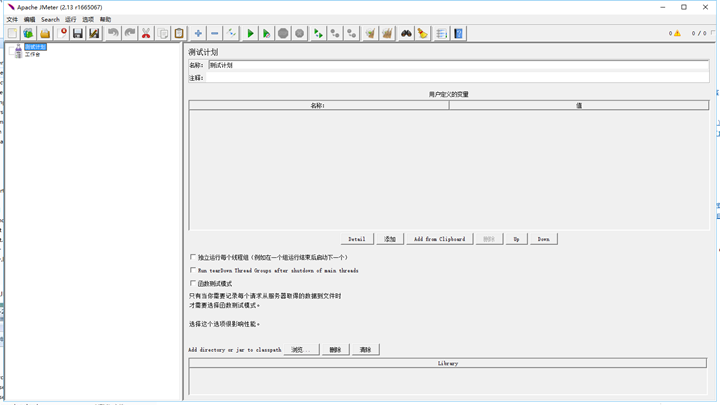Open the 运行 menu

click(70, 19)
